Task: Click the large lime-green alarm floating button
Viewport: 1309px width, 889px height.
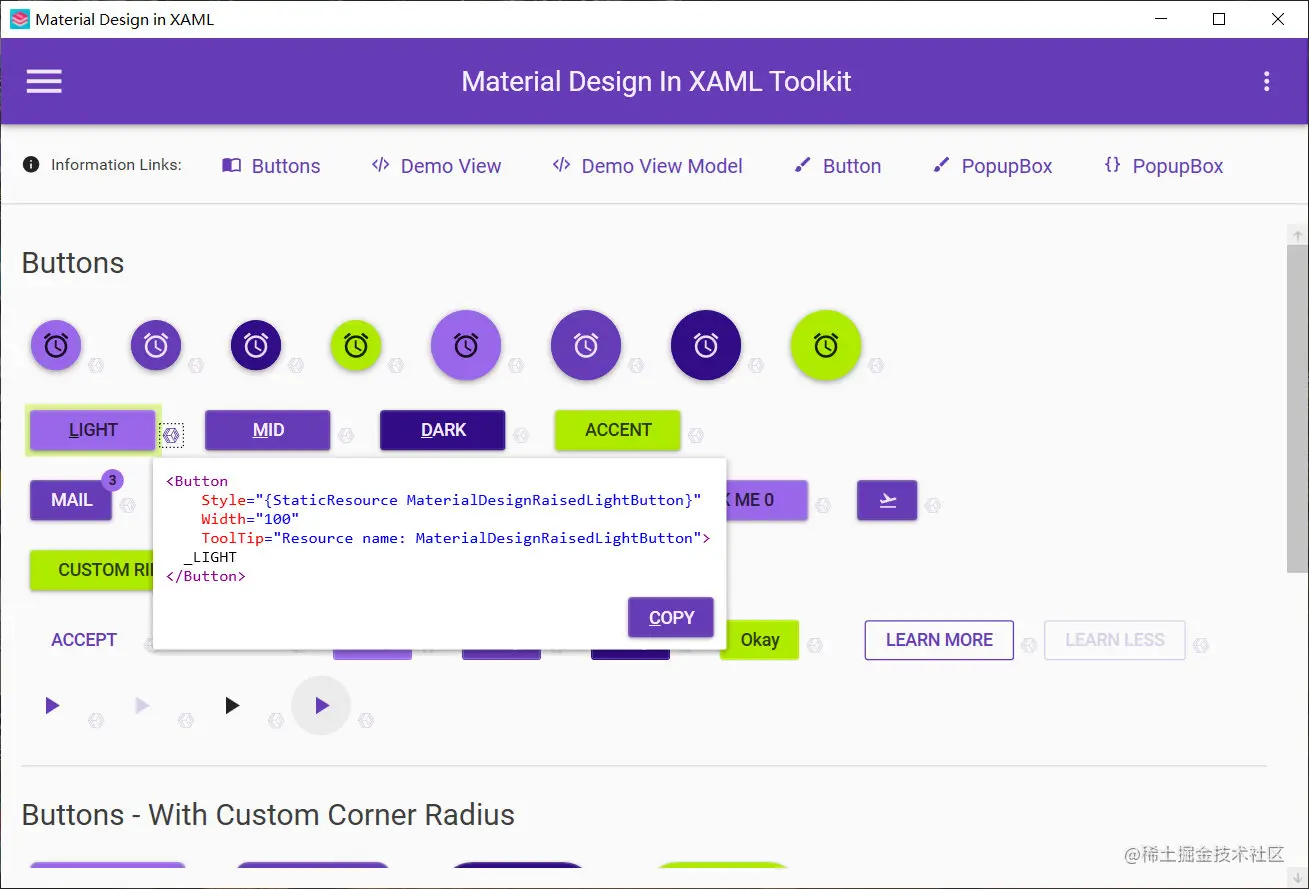Action: click(826, 345)
